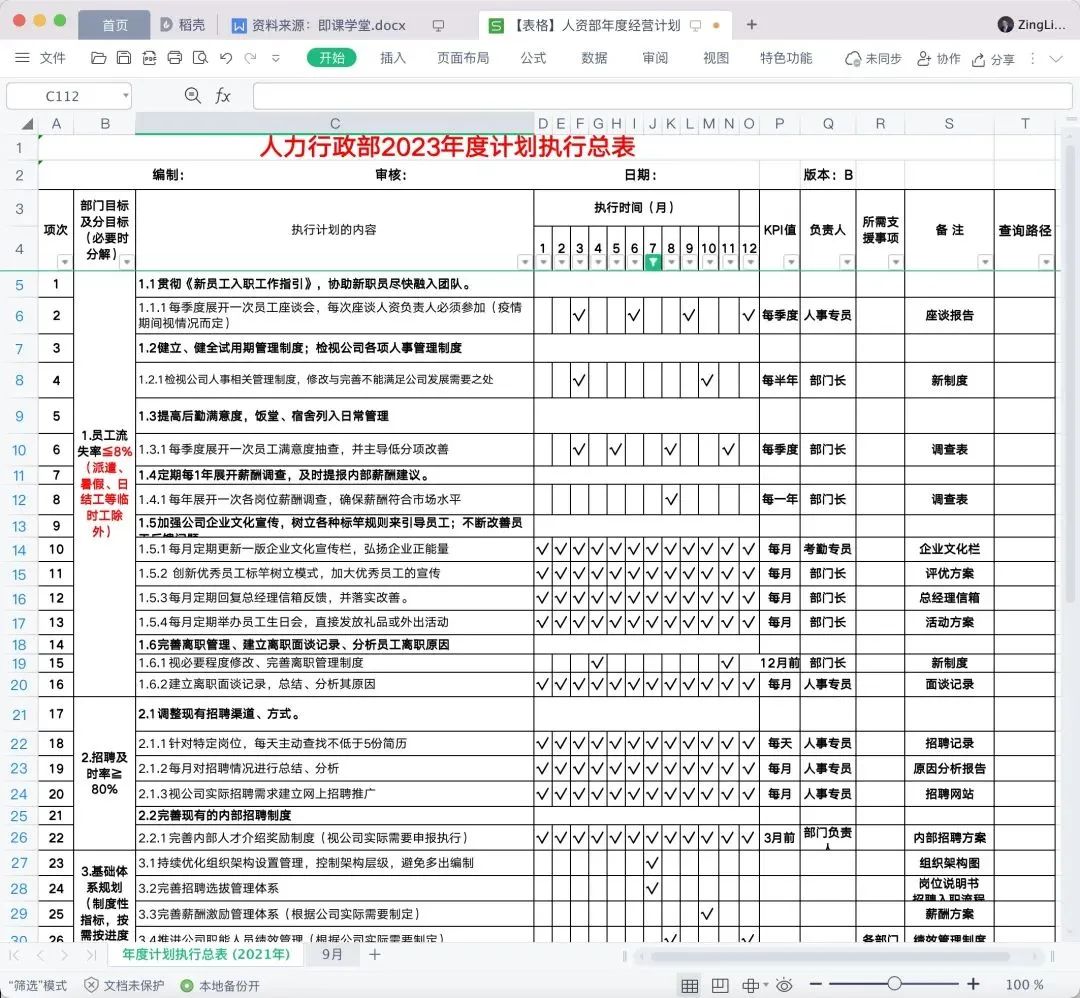Open filter dropdown for 所需支援事项 column

(895, 262)
